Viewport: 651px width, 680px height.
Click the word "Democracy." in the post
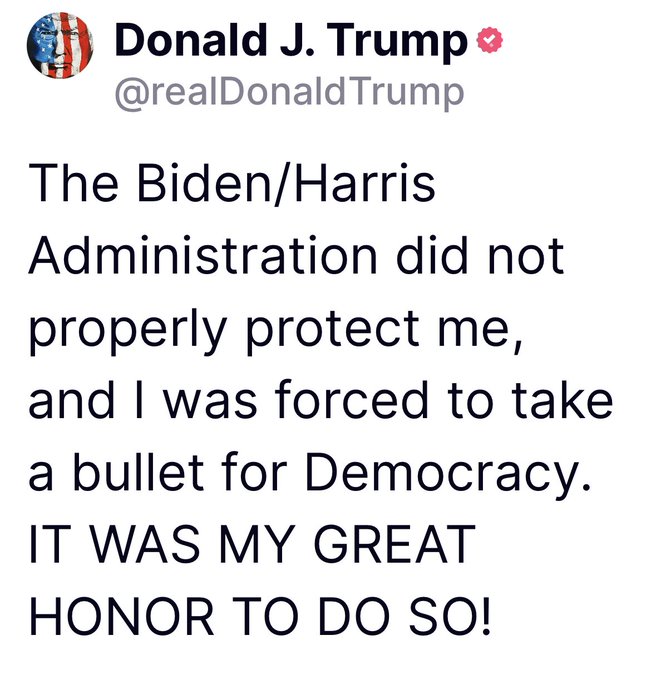pyautogui.click(x=448, y=474)
